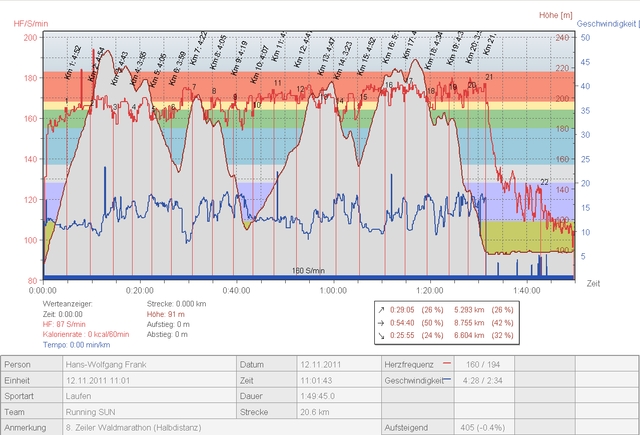This screenshot has height=435, width=640.
Task: Click the ascending arrow icon in the legend
Action: (x=384, y=310)
